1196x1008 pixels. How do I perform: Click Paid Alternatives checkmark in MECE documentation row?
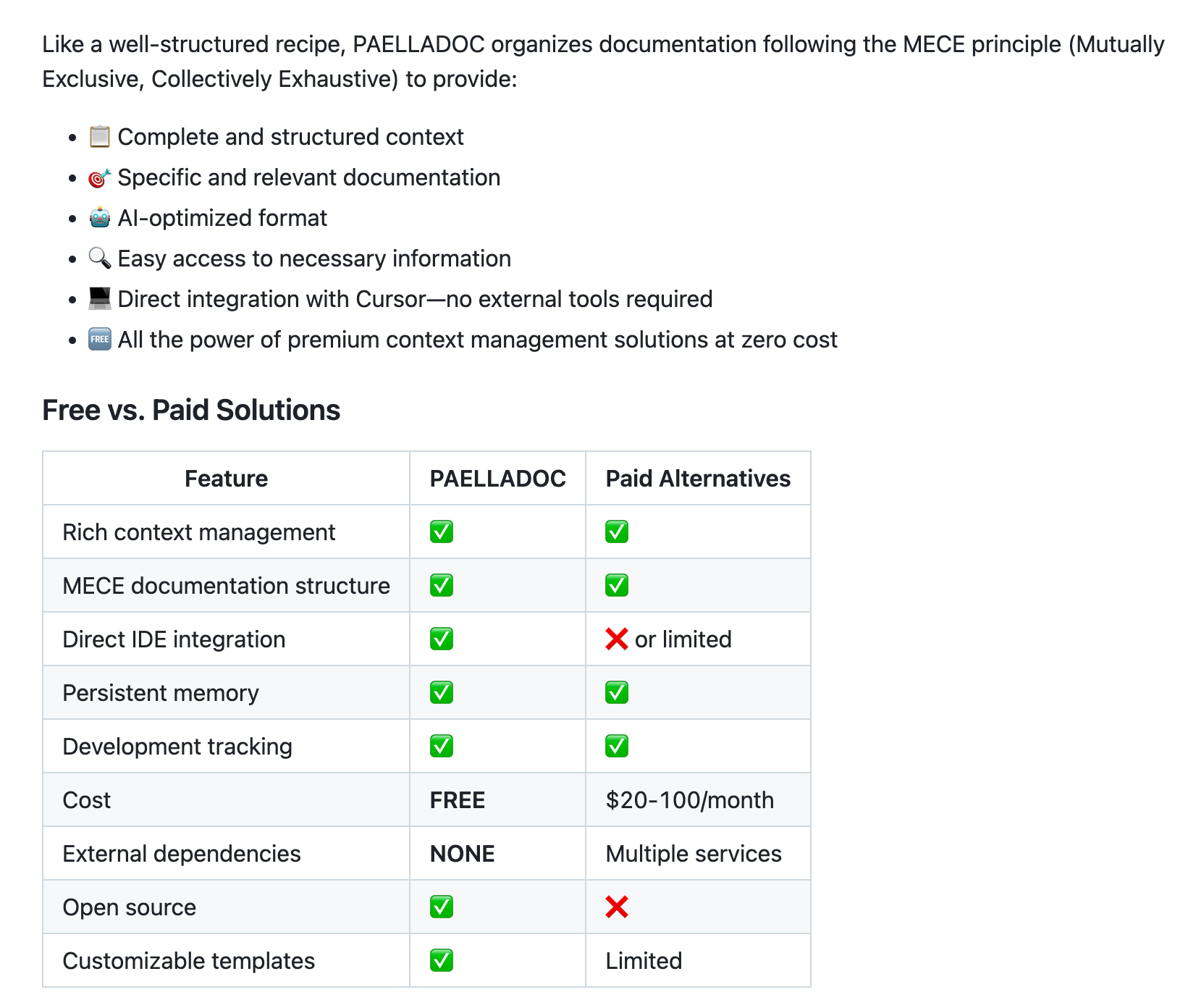click(x=617, y=585)
